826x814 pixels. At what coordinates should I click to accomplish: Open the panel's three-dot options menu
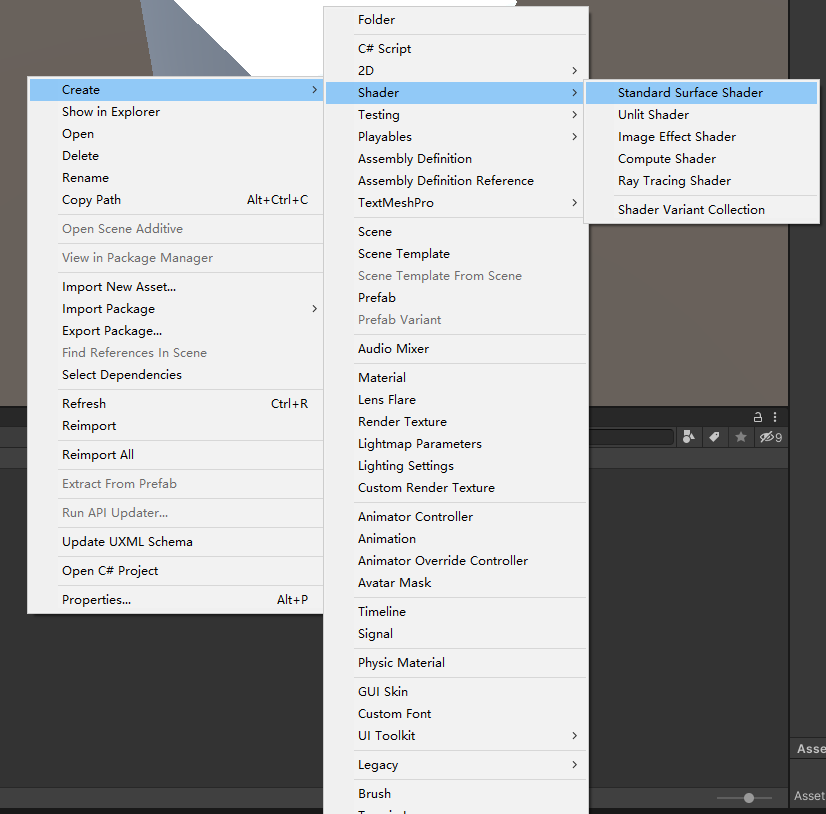click(x=775, y=417)
